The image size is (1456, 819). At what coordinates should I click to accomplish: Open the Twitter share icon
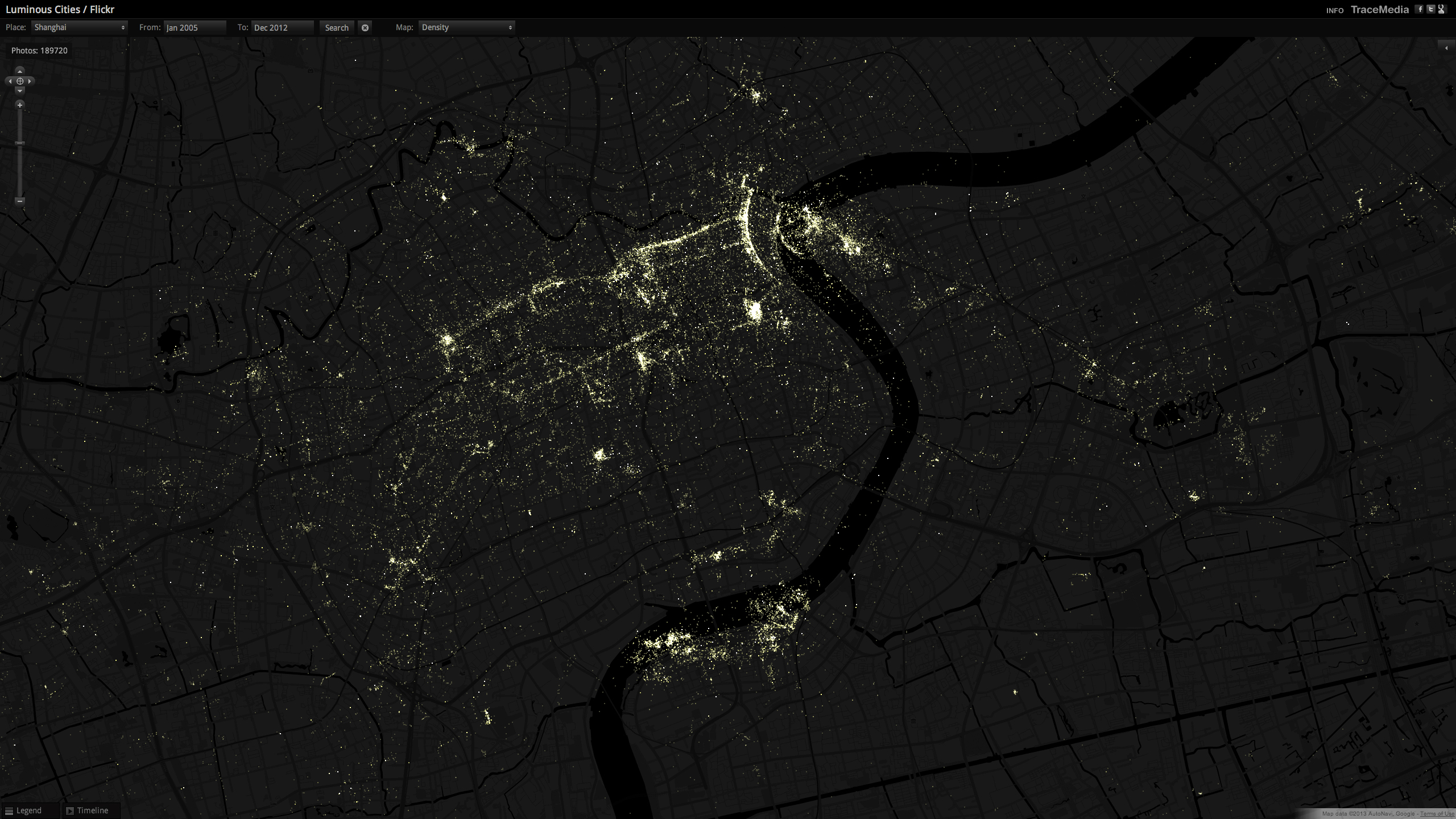[x=1431, y=9]
